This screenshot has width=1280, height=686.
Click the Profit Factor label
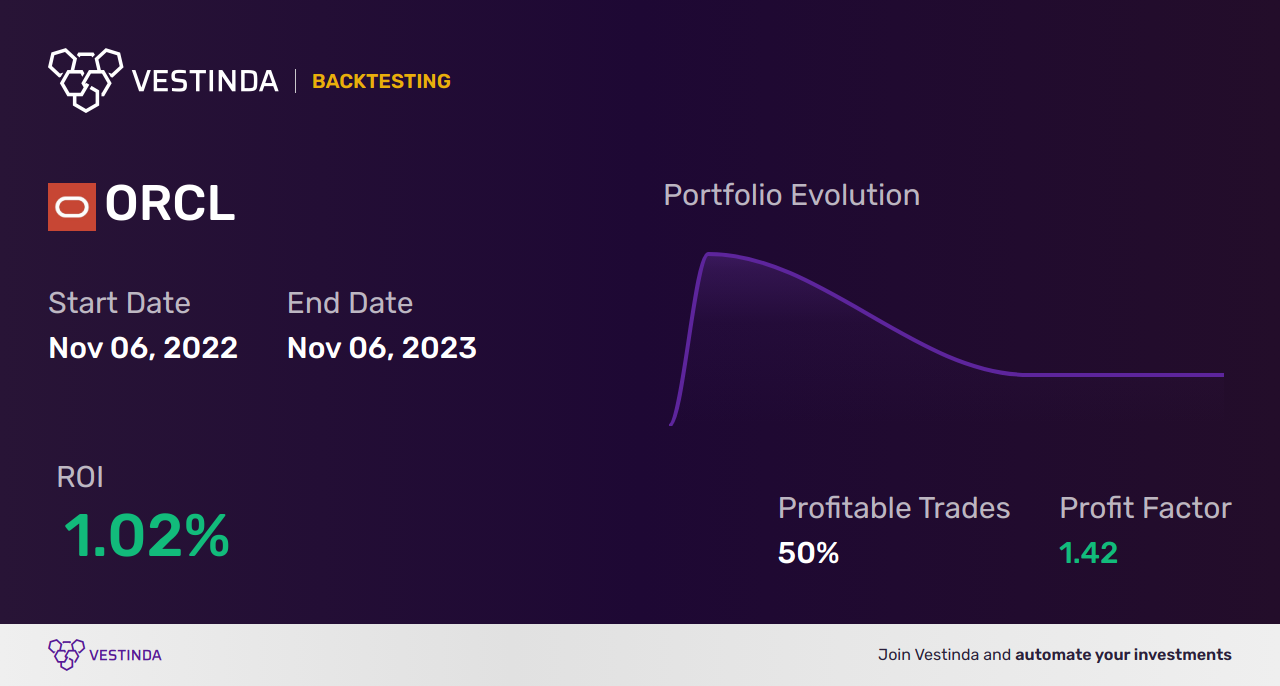[x=1145, y=508]
